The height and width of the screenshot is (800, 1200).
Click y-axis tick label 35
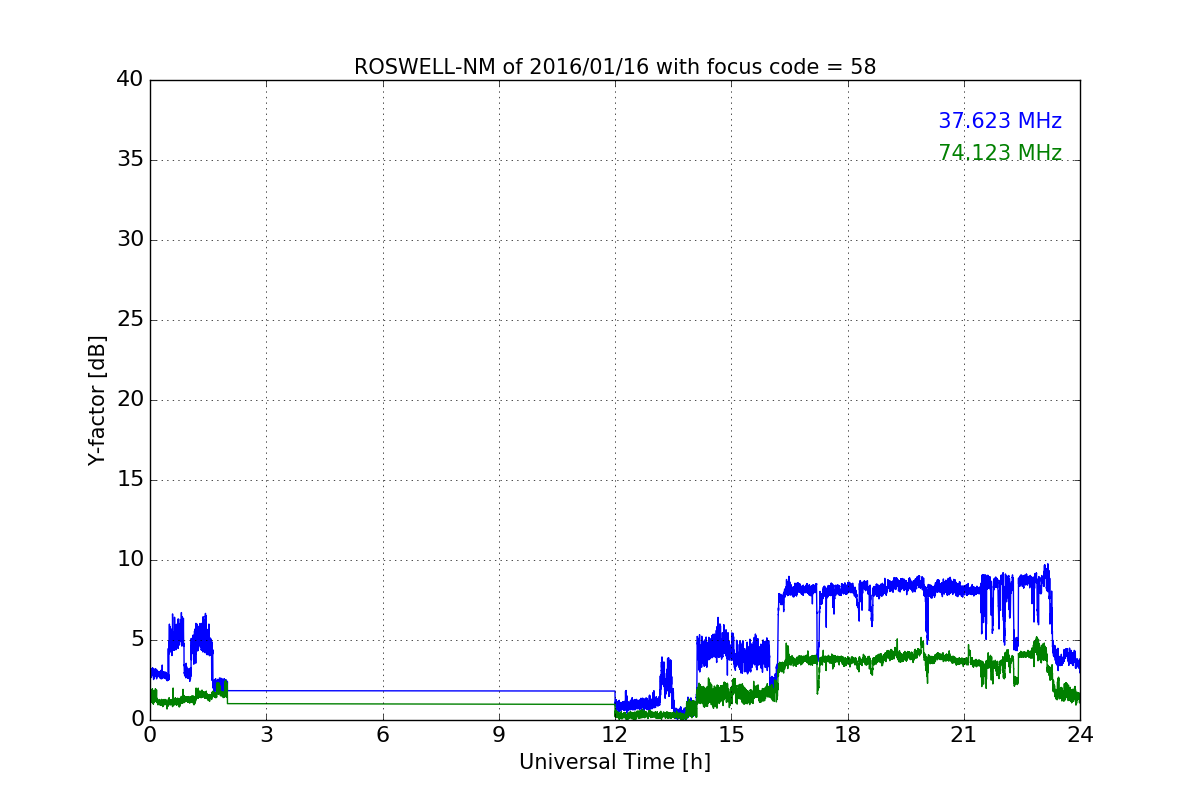click(x=130, y=160)
